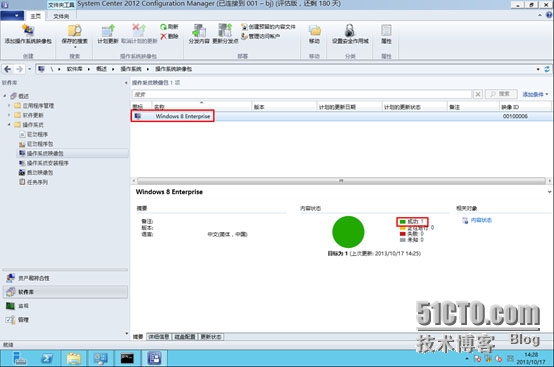Collapse Operating Systems (操作系统) tree node
554x367 pixels.
[x=9, y=125]
